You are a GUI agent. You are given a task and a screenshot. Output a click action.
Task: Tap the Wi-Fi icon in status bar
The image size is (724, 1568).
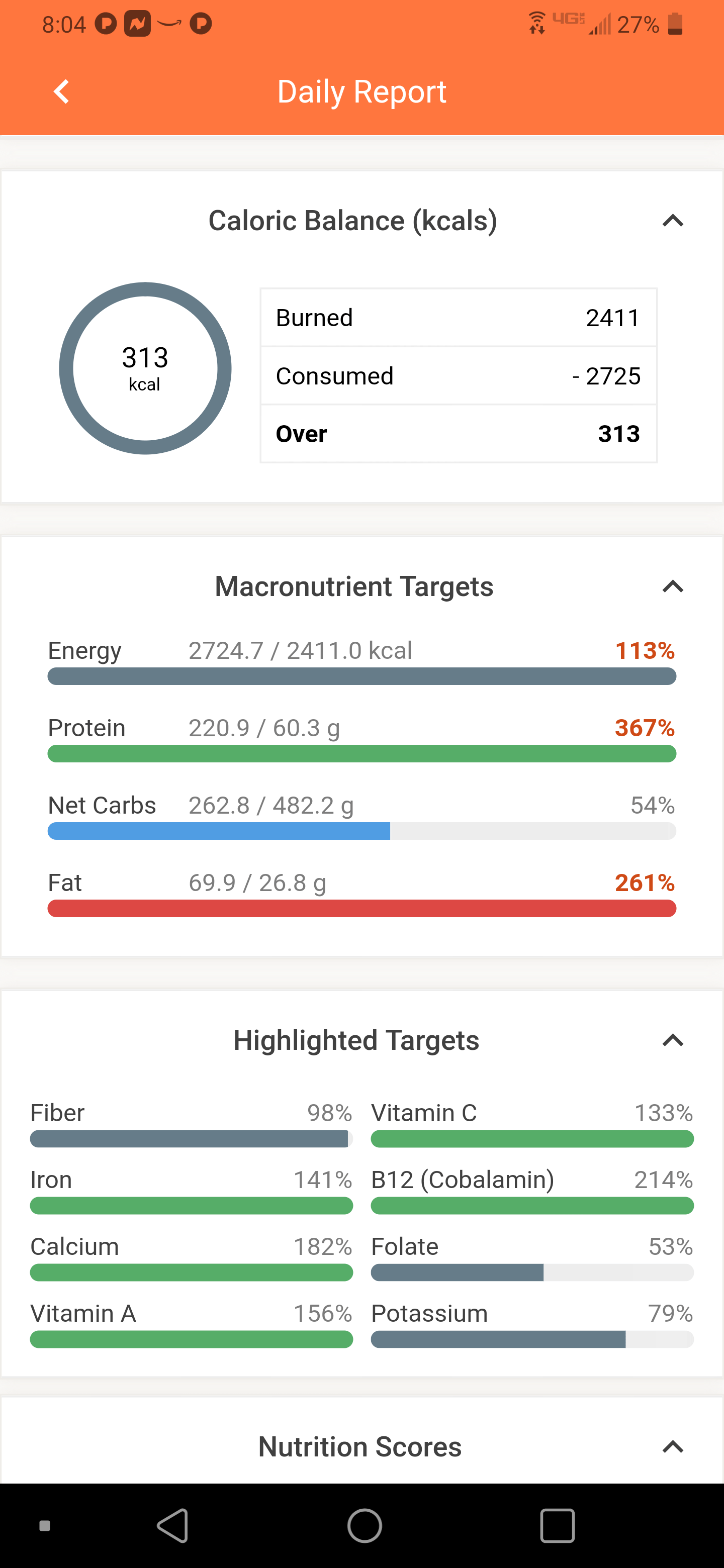coord(536,23)
